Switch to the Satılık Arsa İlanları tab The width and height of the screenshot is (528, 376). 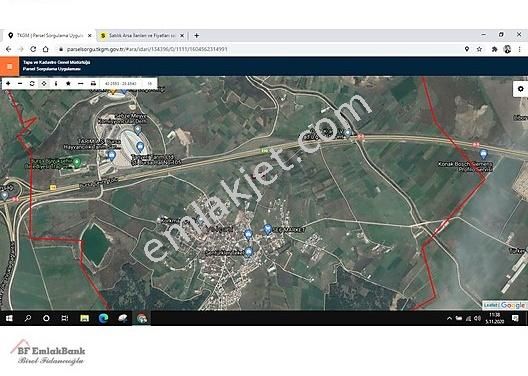pyautogui.click(x=142, y=35)
